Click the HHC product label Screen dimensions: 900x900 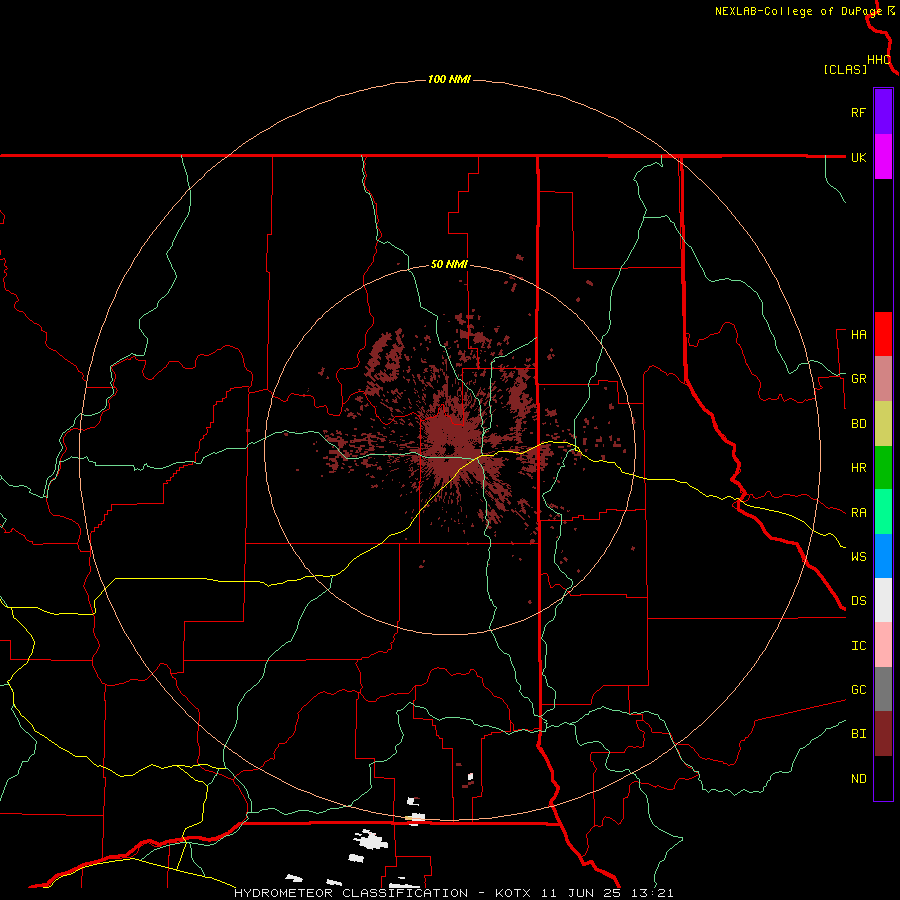pos(878,60)
